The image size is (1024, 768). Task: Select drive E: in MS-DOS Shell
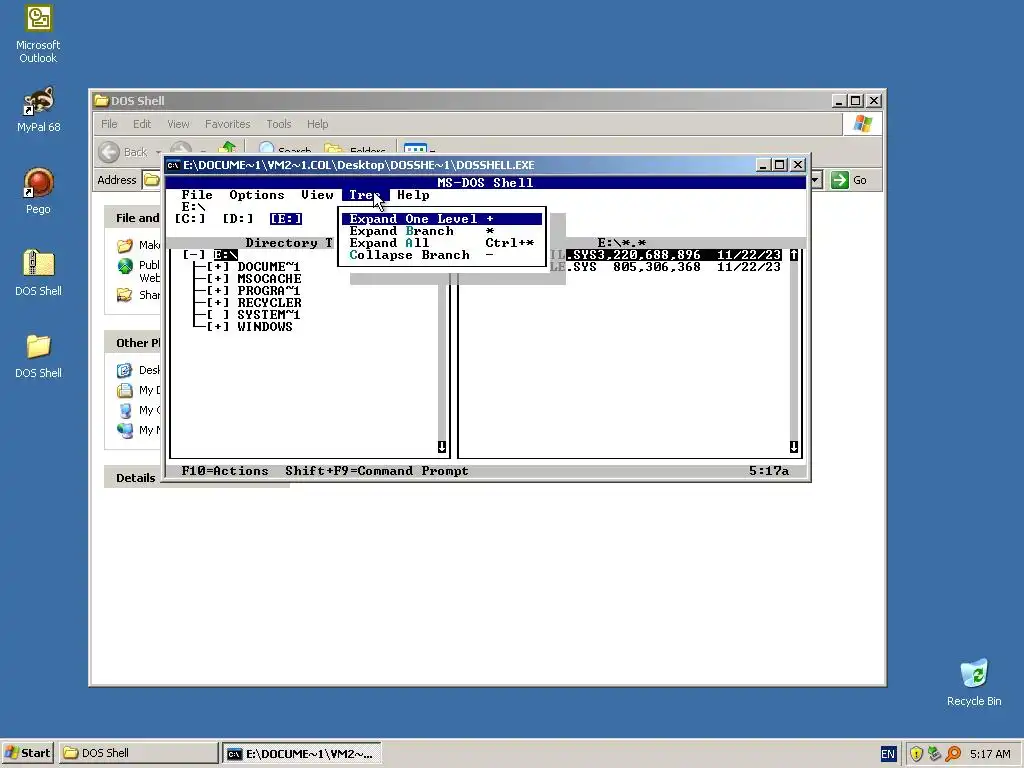286,219
